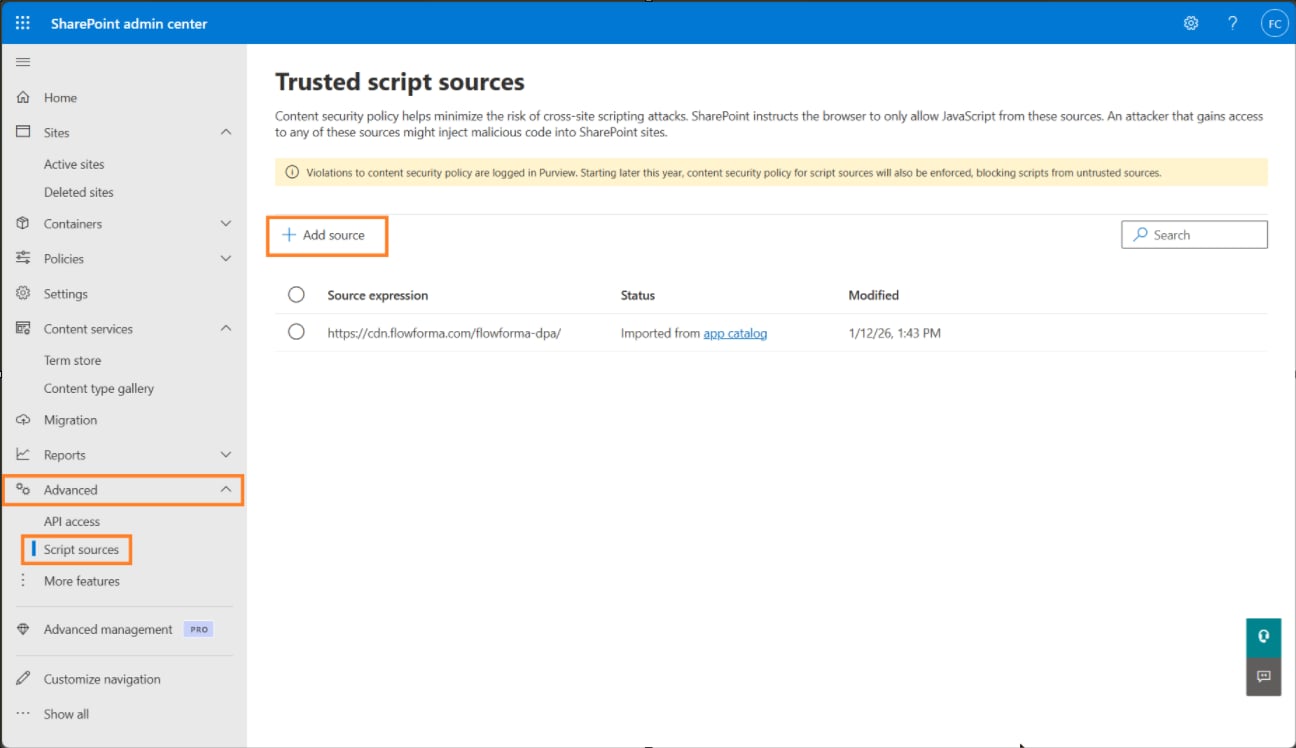The image size is (1296, 748).
Task: Open Term store page
Action: coord(72,360)
